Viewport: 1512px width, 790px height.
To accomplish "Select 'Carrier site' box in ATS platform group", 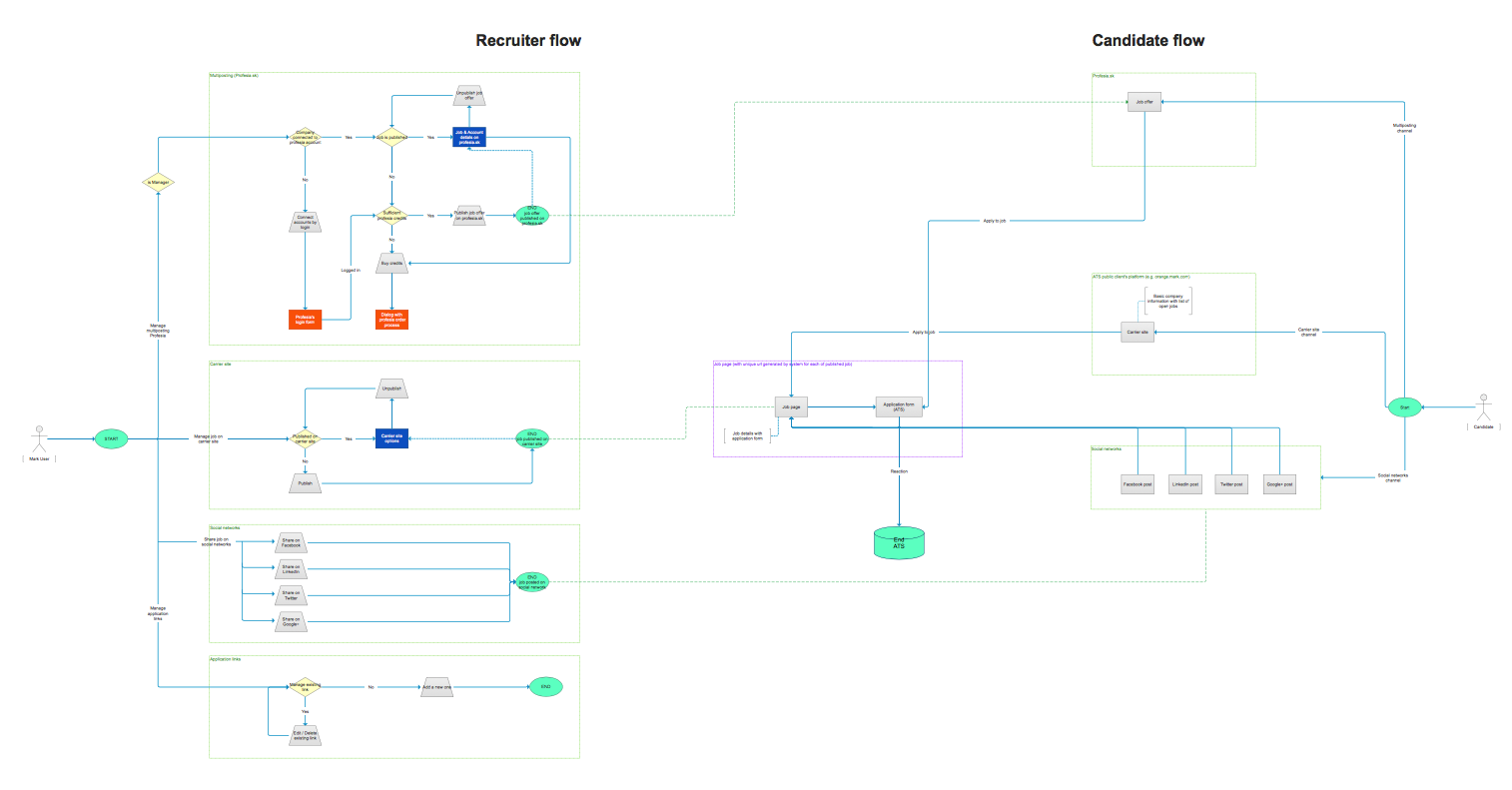I will pos(1137,332).
